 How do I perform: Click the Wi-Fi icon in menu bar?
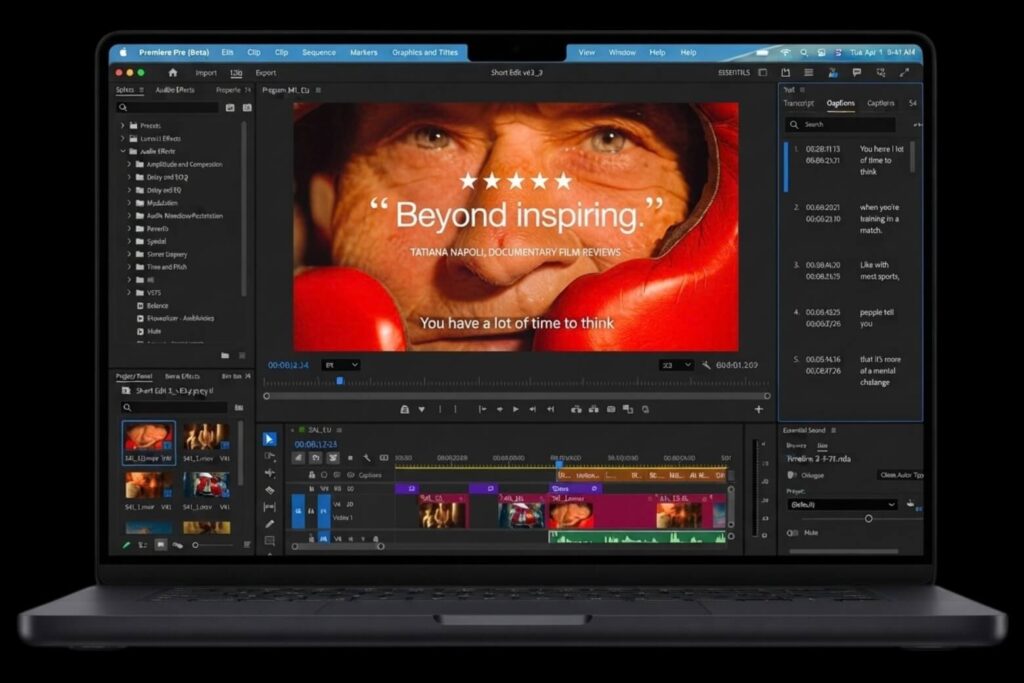pyautogui.click(x=786, y=52)
